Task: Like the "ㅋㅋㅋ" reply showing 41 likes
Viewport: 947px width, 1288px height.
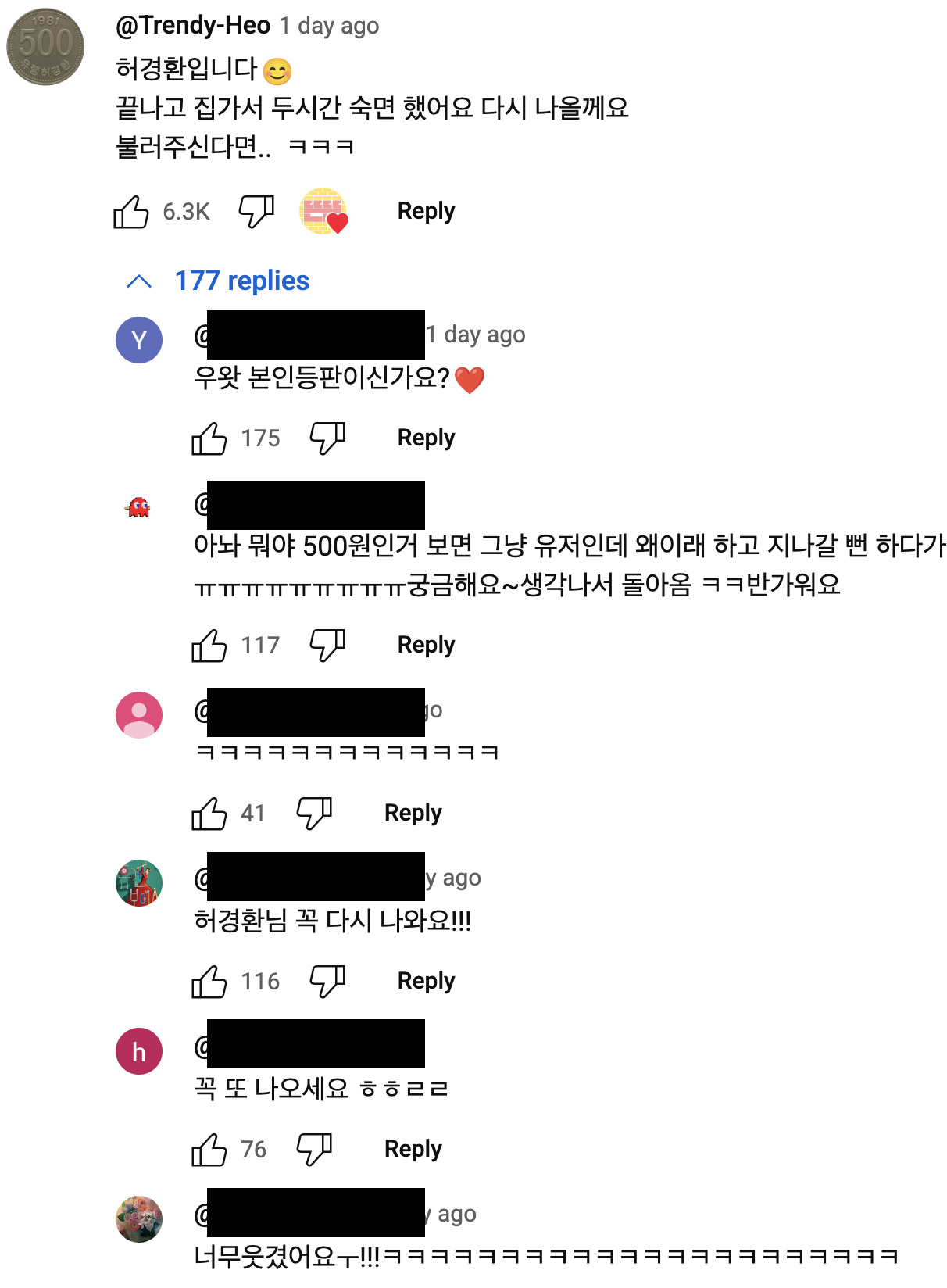Action: pos(209,813)
